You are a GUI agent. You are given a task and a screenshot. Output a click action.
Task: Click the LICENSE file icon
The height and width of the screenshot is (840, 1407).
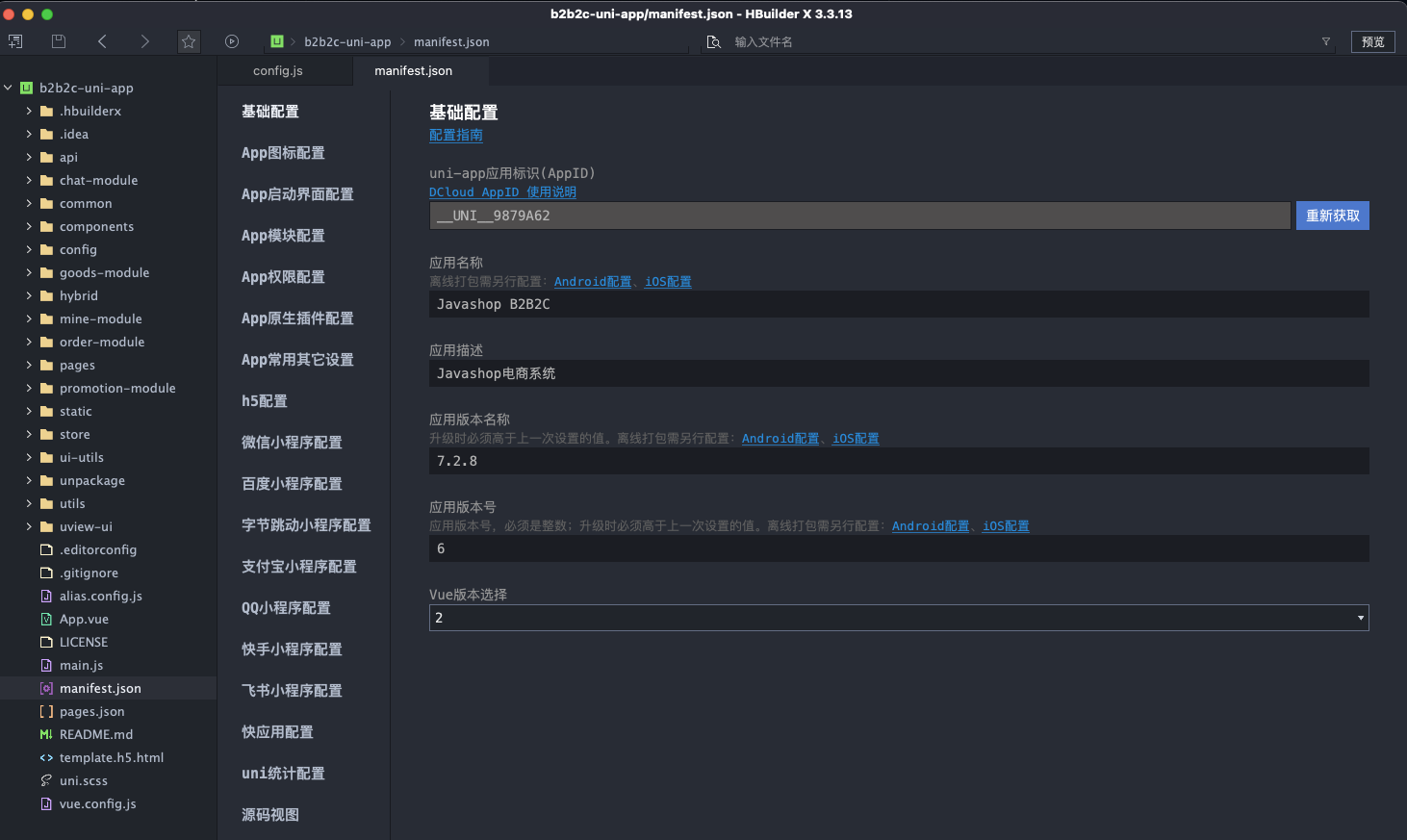click(x=46, y=642)
